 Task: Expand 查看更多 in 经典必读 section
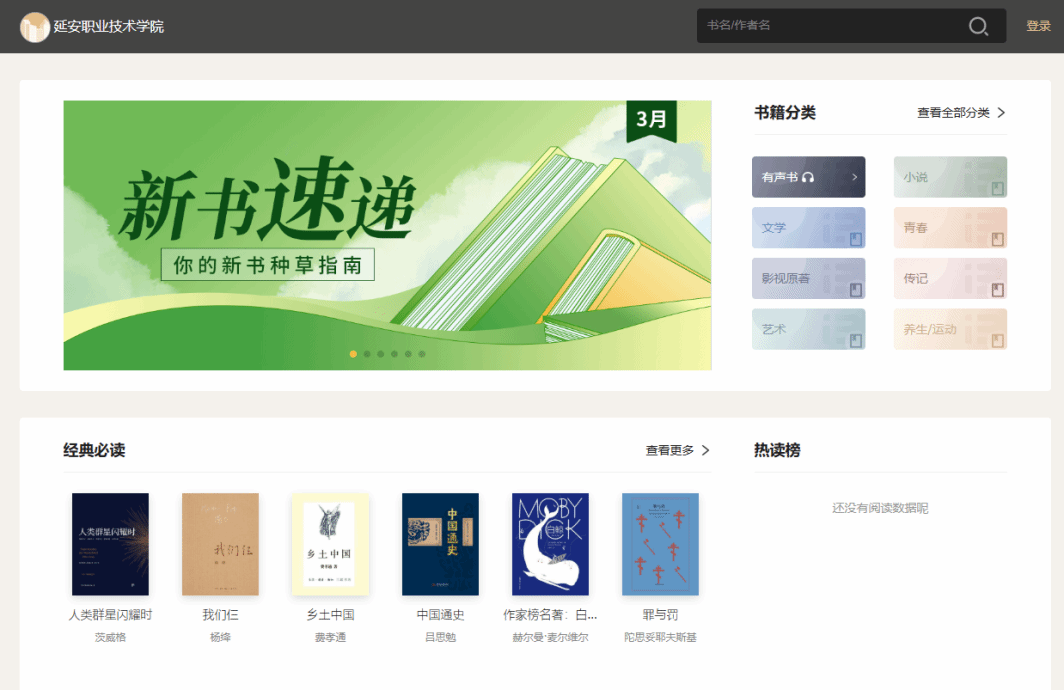tap(677, 451)
